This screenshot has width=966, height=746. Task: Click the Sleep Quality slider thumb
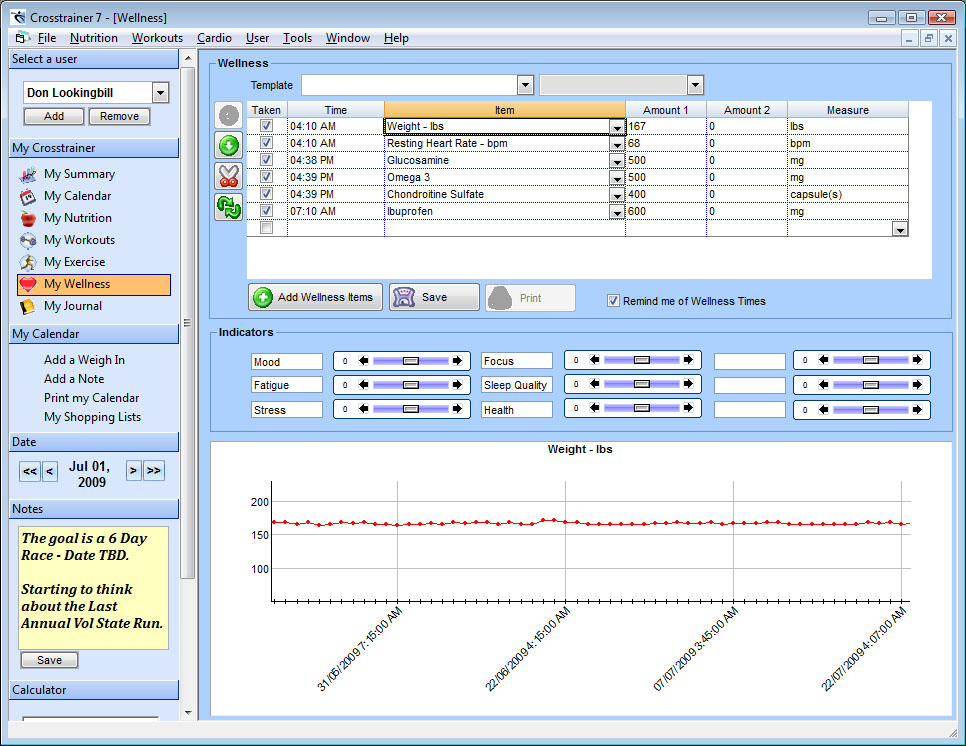coord(642,384)
